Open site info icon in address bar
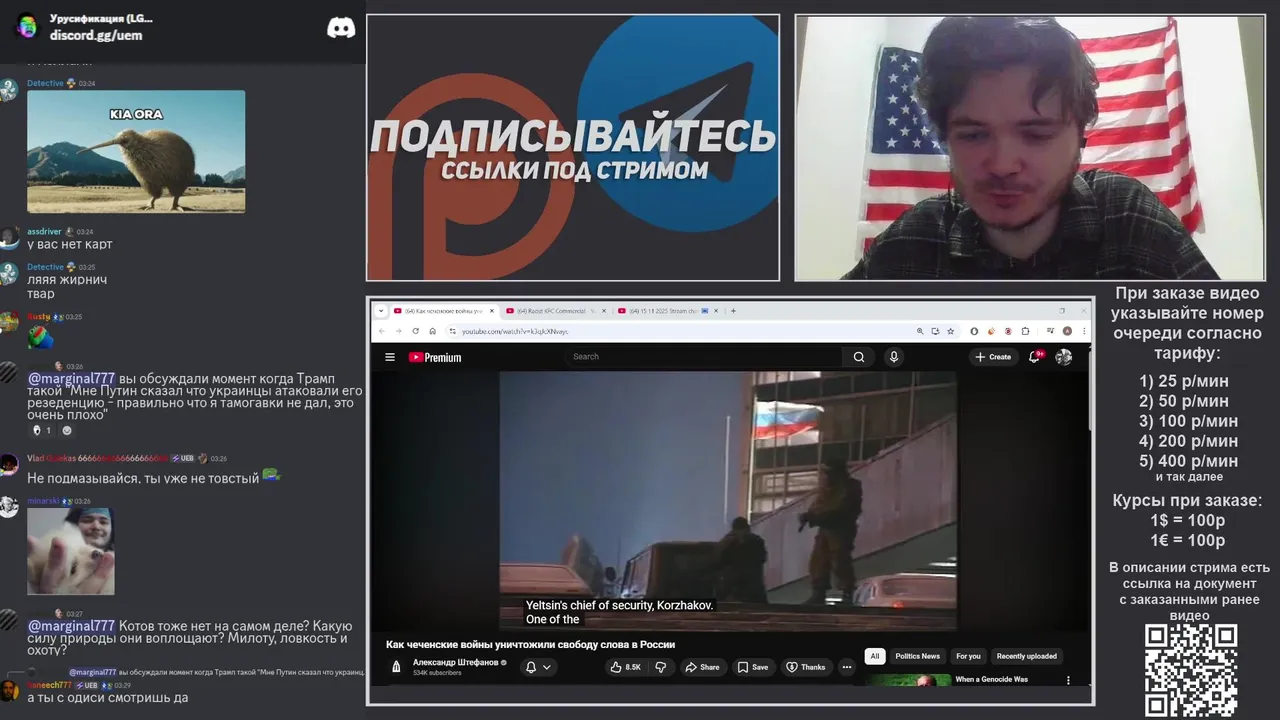Image resolution: width=1280 pixels, height=720 pixels. (x=452, y=331)
